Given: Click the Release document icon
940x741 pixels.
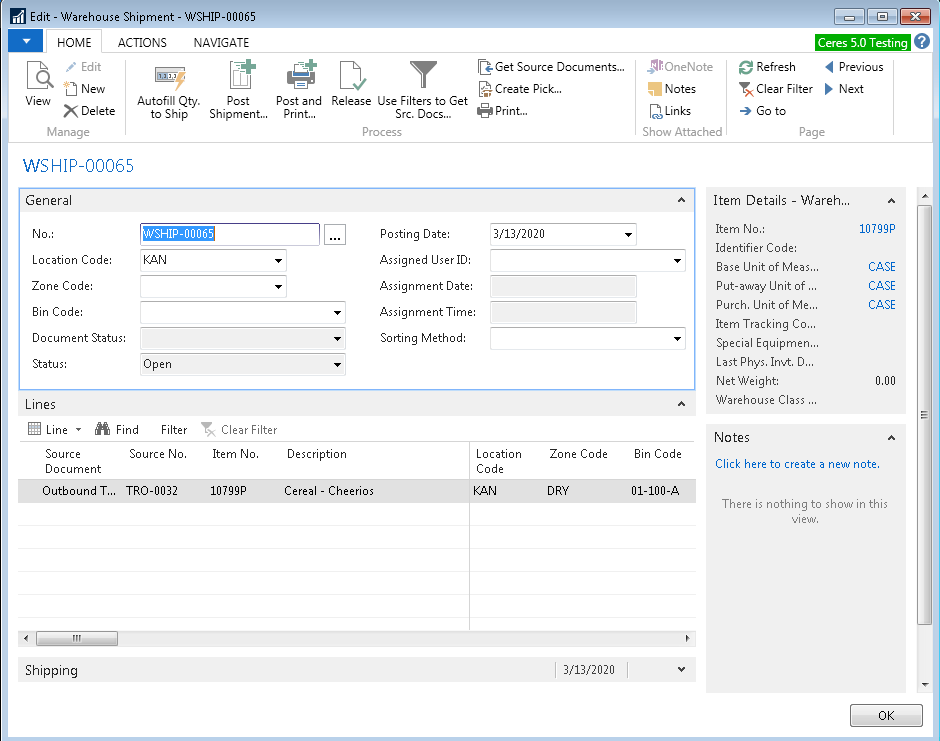Looking at the screenshot, I should [351, 77].
